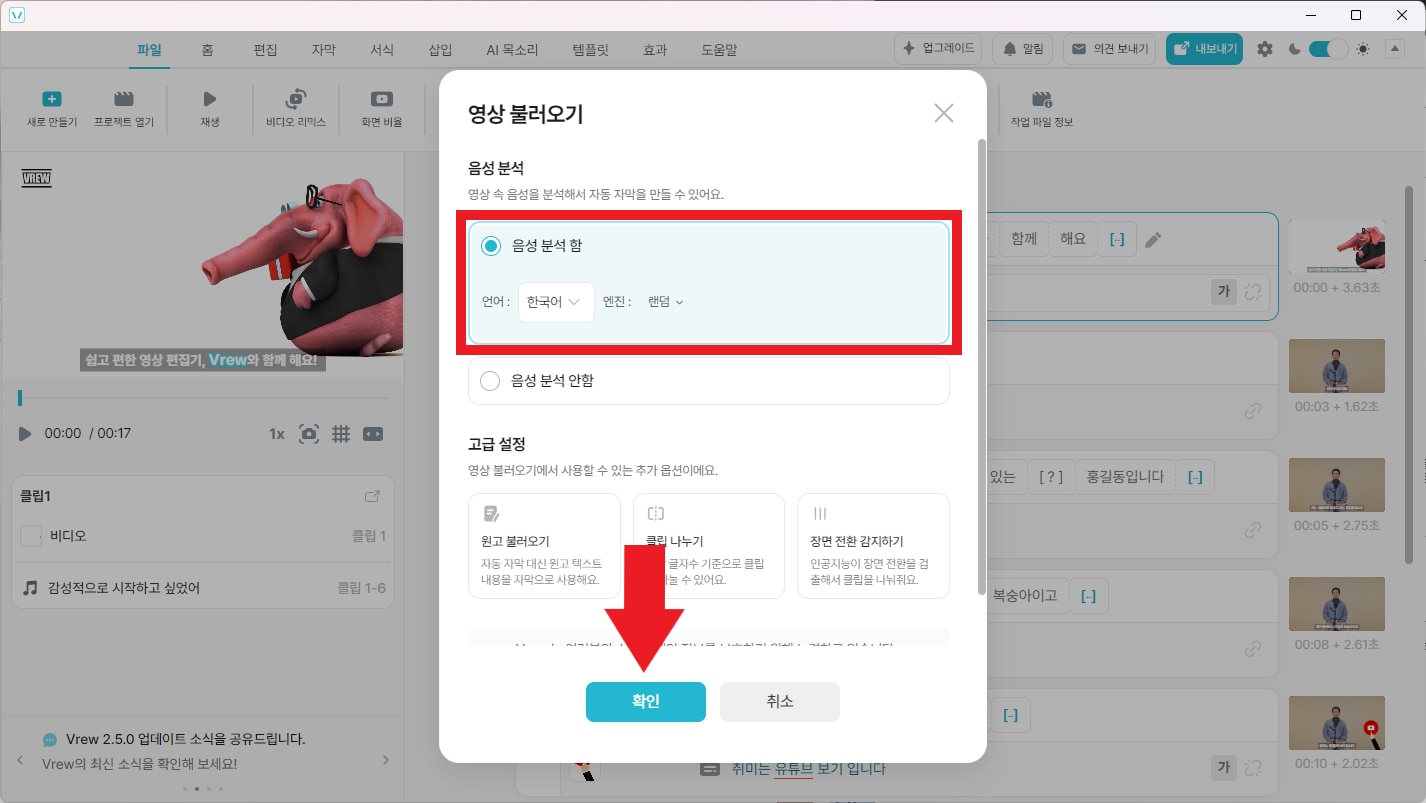Click the 새로 만들기 plus icon

click(52, 99)
